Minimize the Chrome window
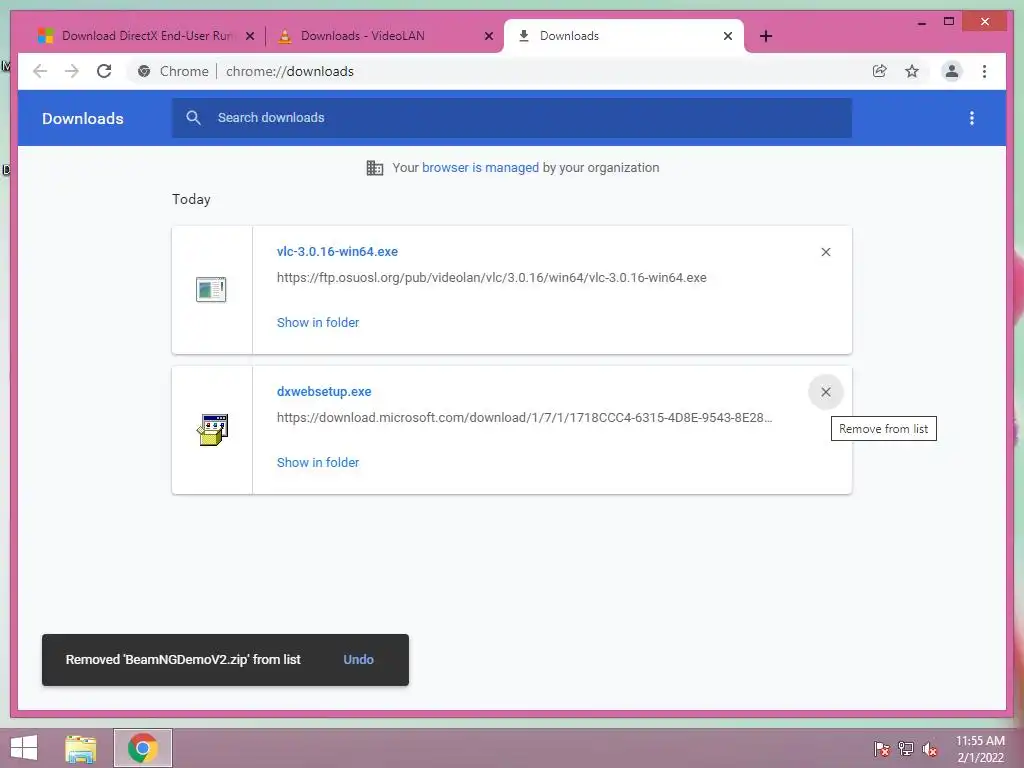This screenshot has width=1024, height=768. click(921, 23)
